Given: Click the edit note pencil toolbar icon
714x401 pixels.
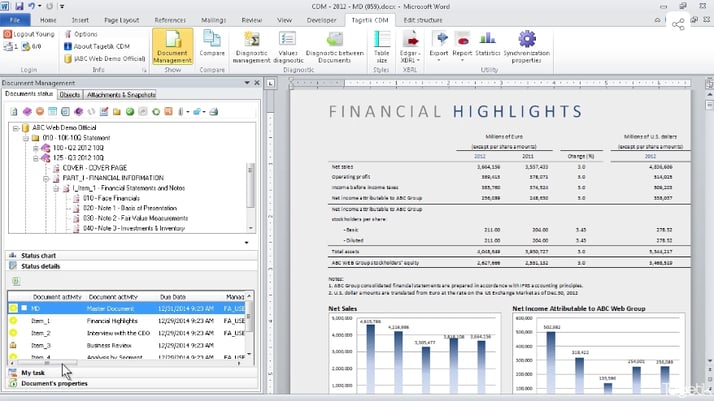Looking at the screenshot, I should point(104,112).
